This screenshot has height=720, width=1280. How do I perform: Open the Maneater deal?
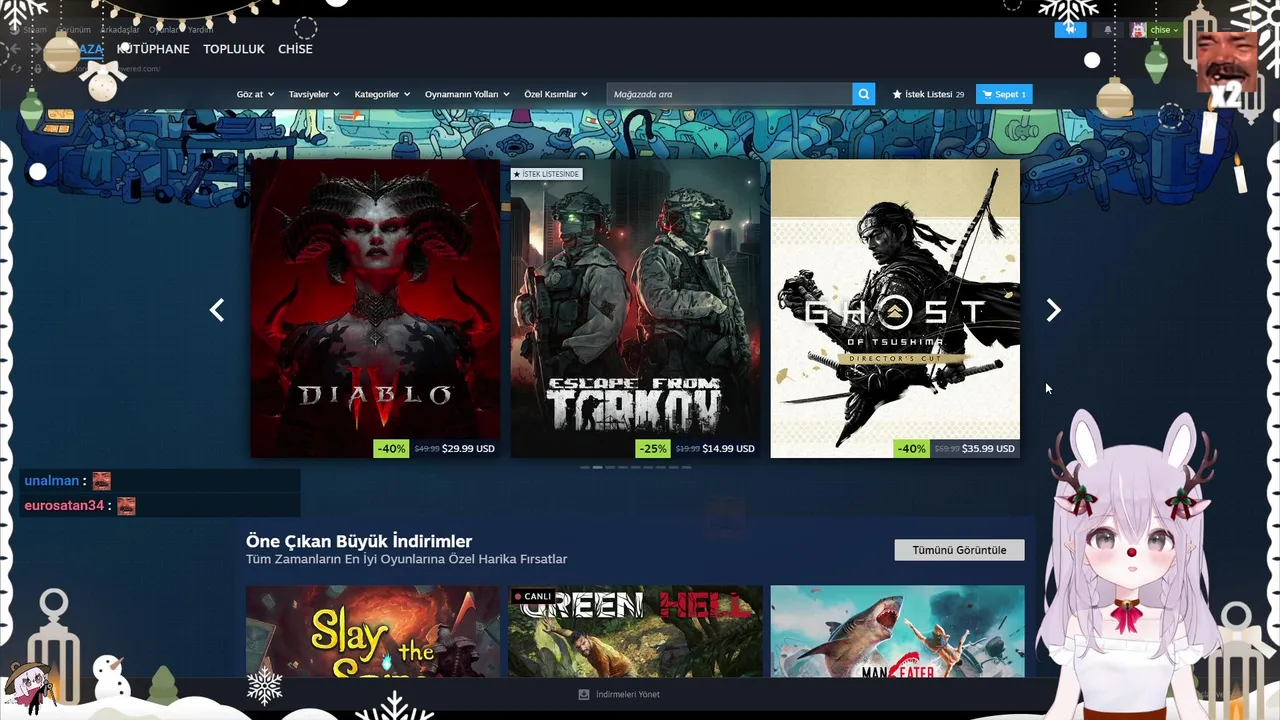(897, 632)
